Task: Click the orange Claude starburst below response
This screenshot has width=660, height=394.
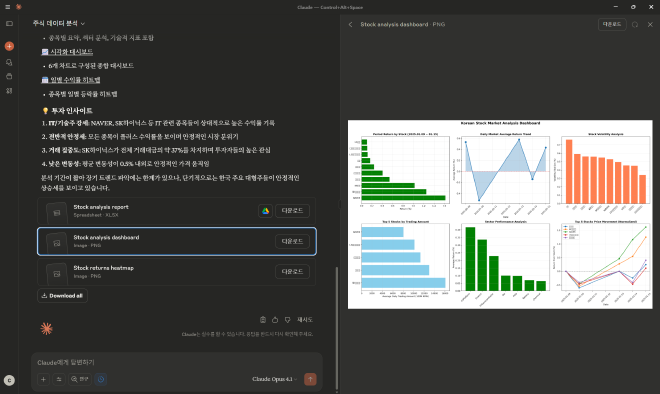Action: click(46, 329)
